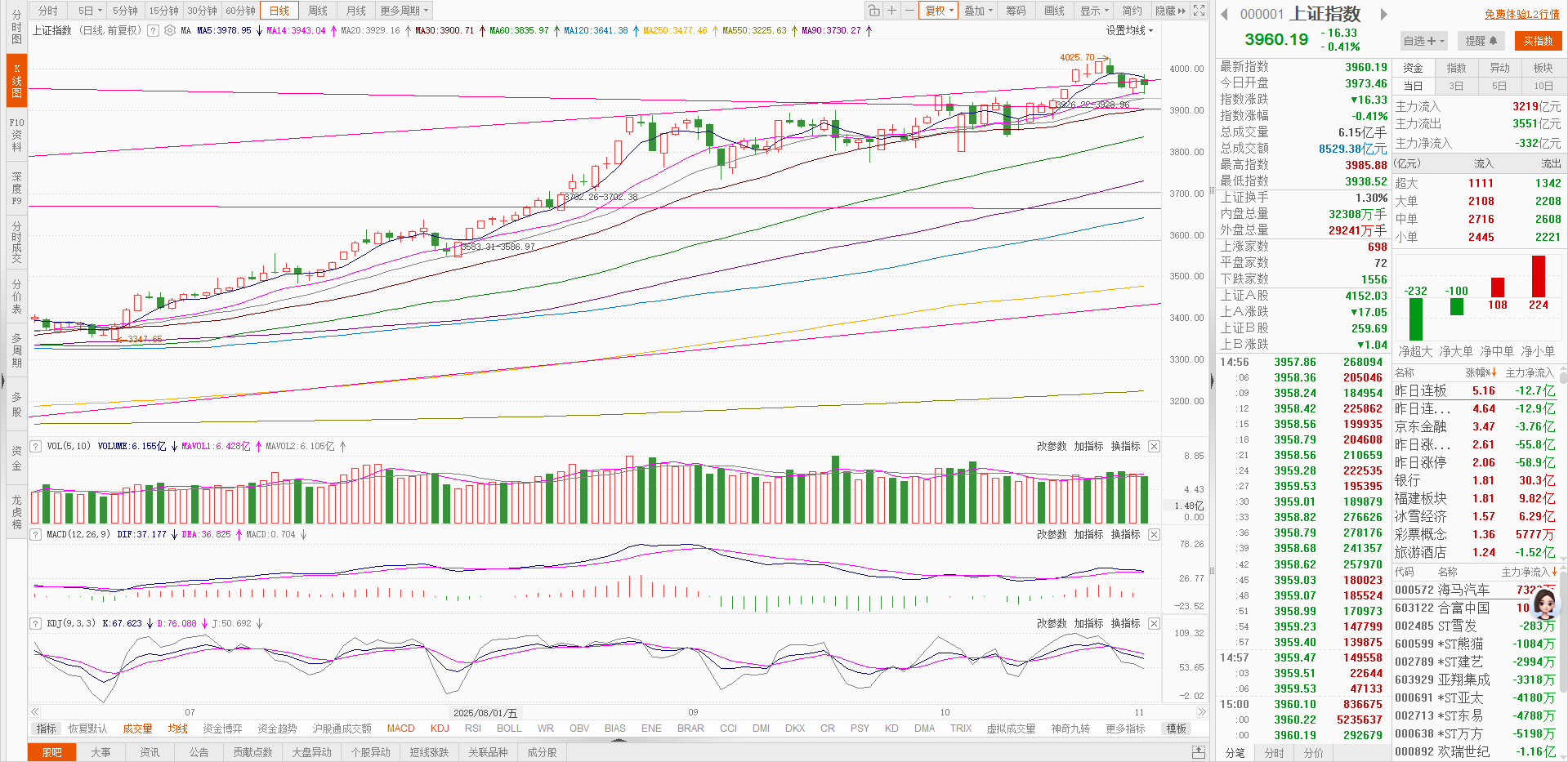1568x762 pixels.
Task: Zoom in chart with plus icon
Action: [892, 11]
